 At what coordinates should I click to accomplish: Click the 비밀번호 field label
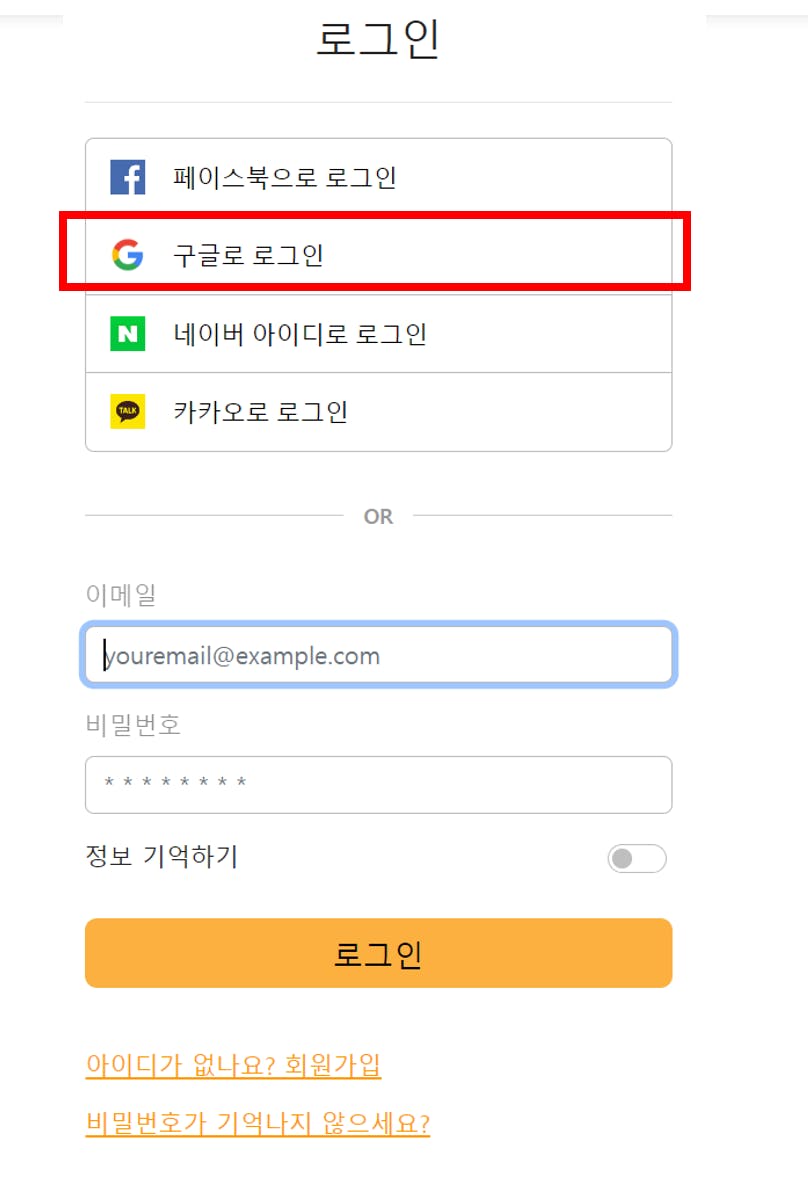[x=134, y=724]
